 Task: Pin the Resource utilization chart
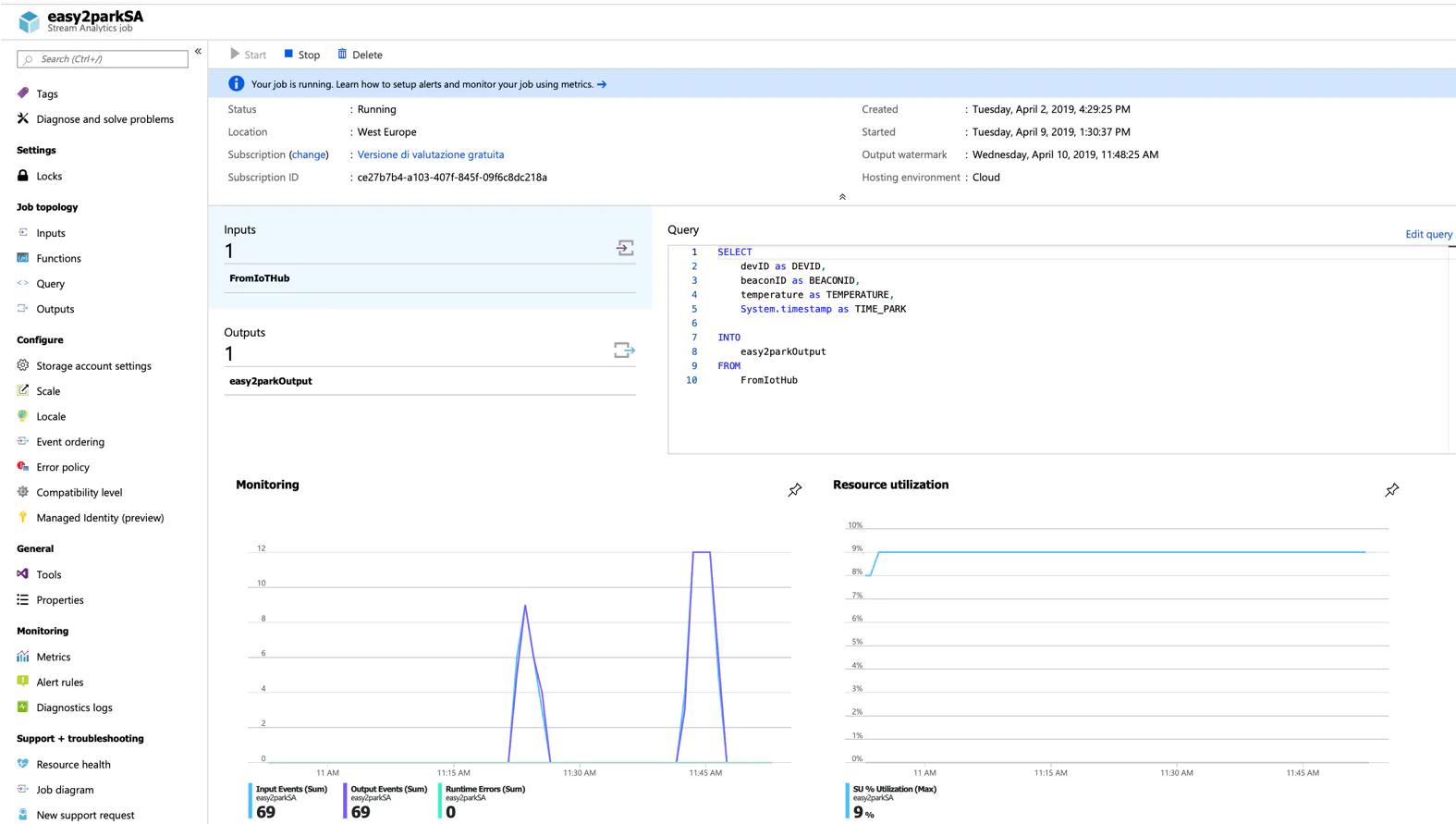(1391, 490)
